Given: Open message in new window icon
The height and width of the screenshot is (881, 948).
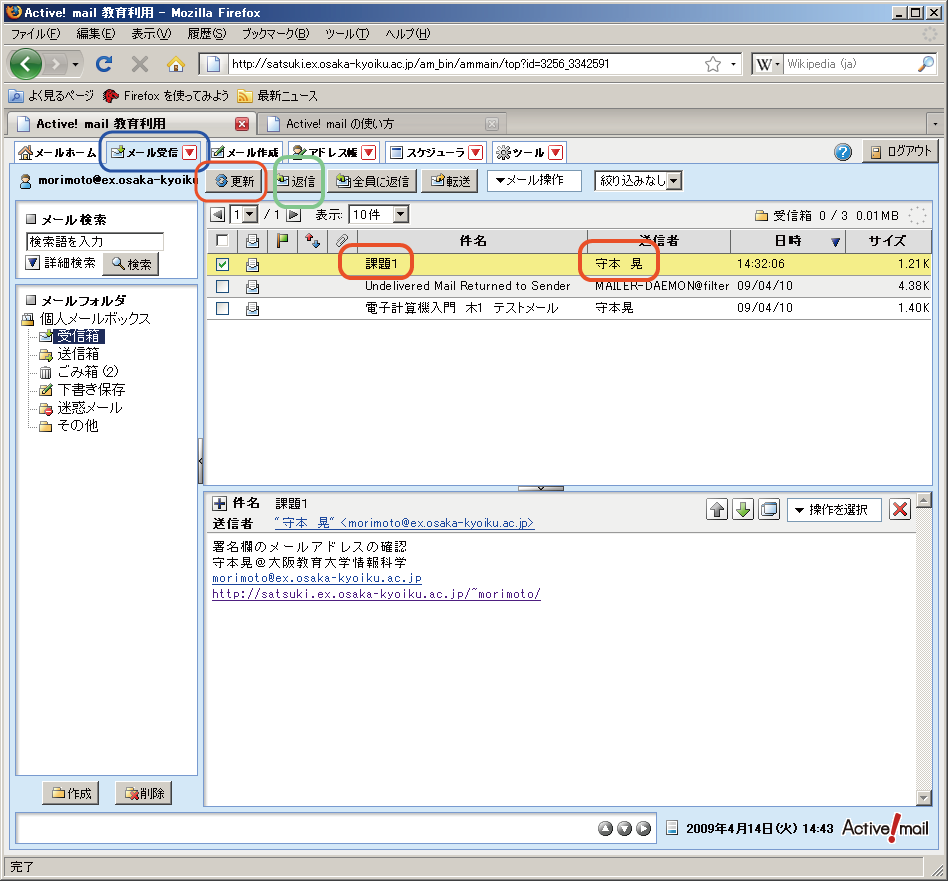Looking at the screenshot, I should point(769,509).
